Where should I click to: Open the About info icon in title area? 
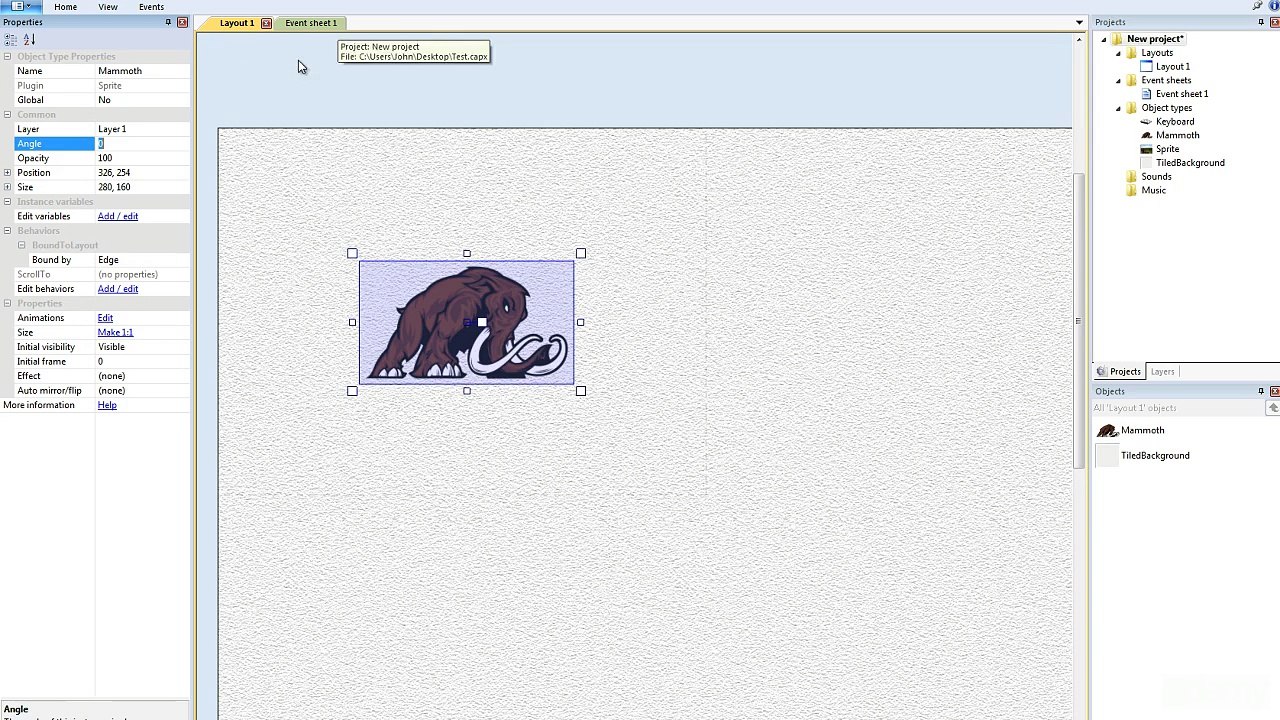click(x=1273, y=6)
